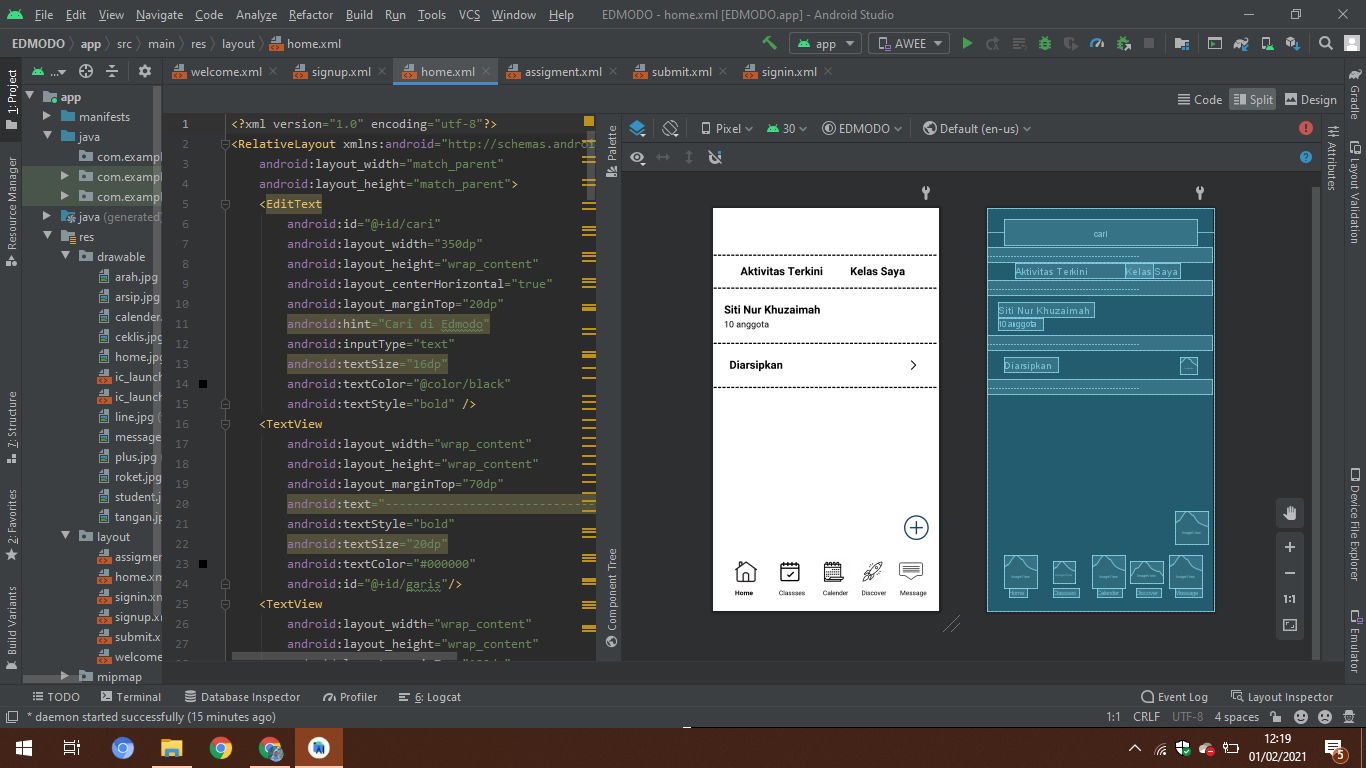Open the Profiler tool window

tap(350, 697)
